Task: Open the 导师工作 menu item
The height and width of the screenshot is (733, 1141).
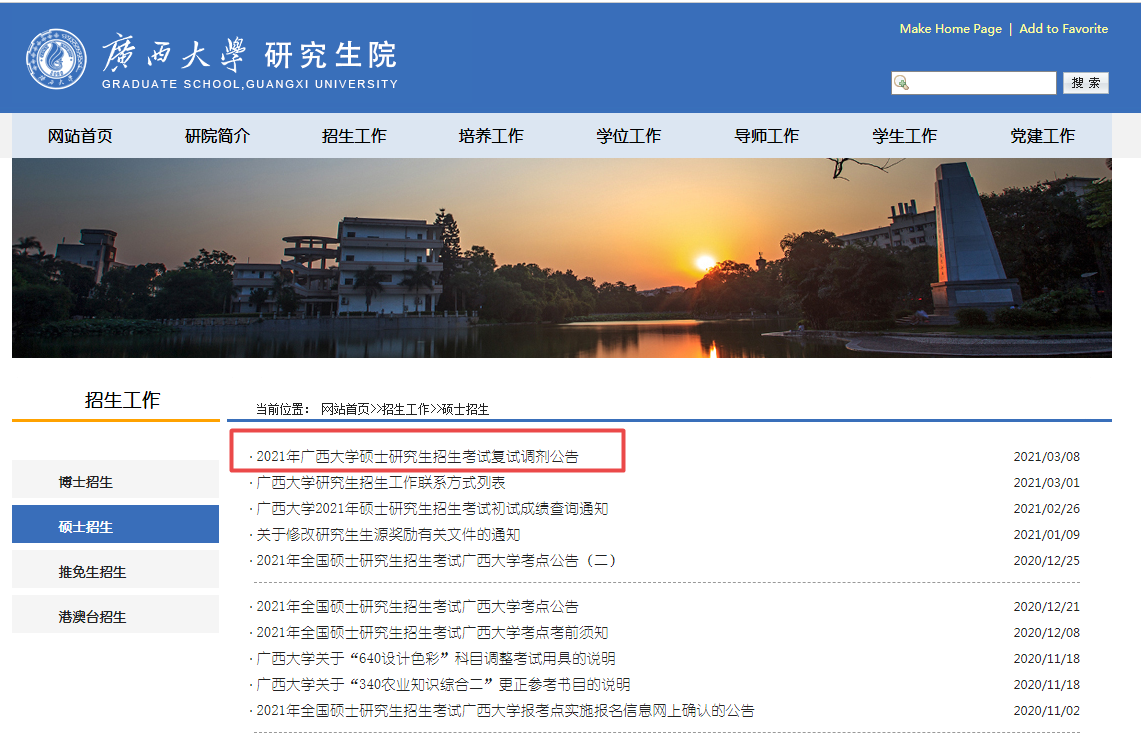Action: (766, 136)
